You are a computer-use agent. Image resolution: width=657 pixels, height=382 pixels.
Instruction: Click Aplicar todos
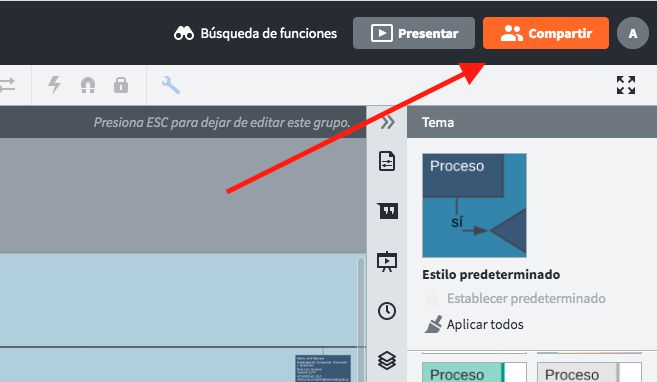485,324
